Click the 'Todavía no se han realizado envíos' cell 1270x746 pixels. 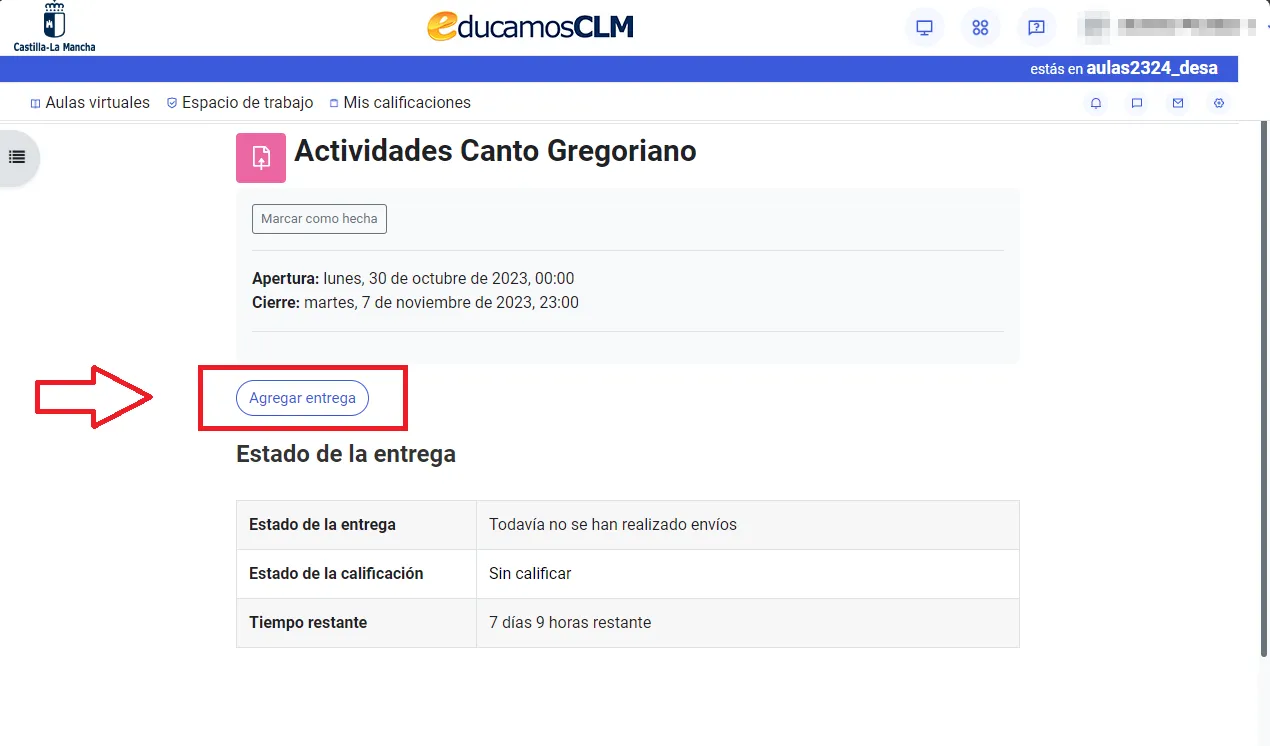coord(612,525)
